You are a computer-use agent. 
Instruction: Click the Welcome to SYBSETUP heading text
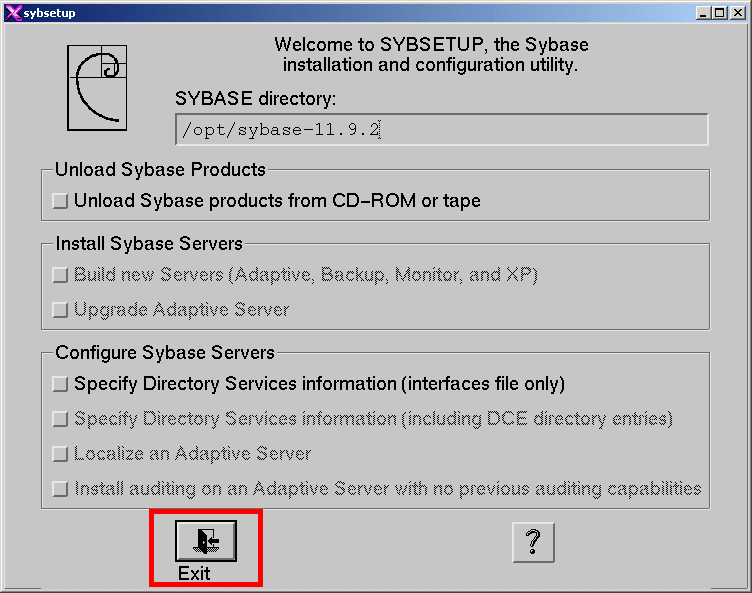click(x=431, y=55)
